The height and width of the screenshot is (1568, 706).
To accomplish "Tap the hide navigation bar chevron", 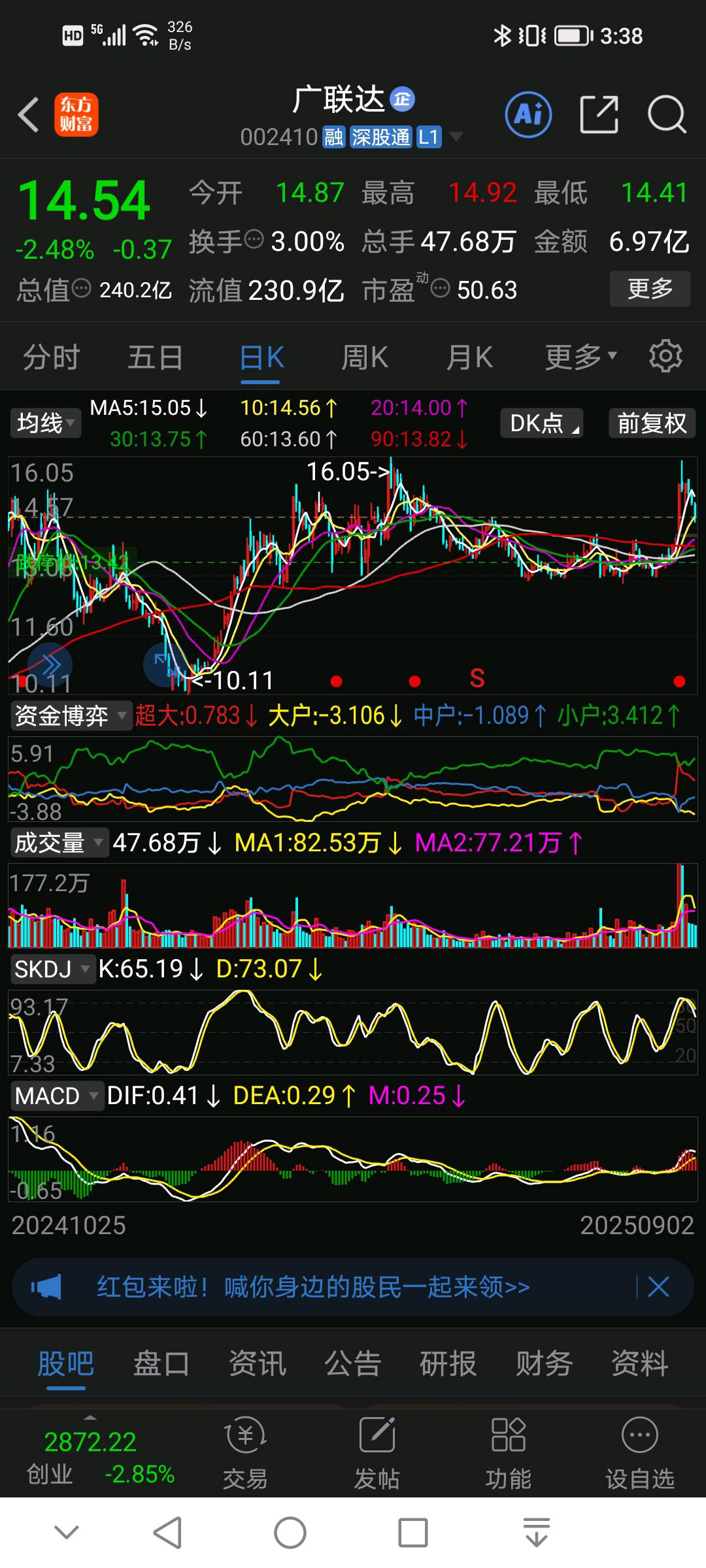I will click(67, 1532).
